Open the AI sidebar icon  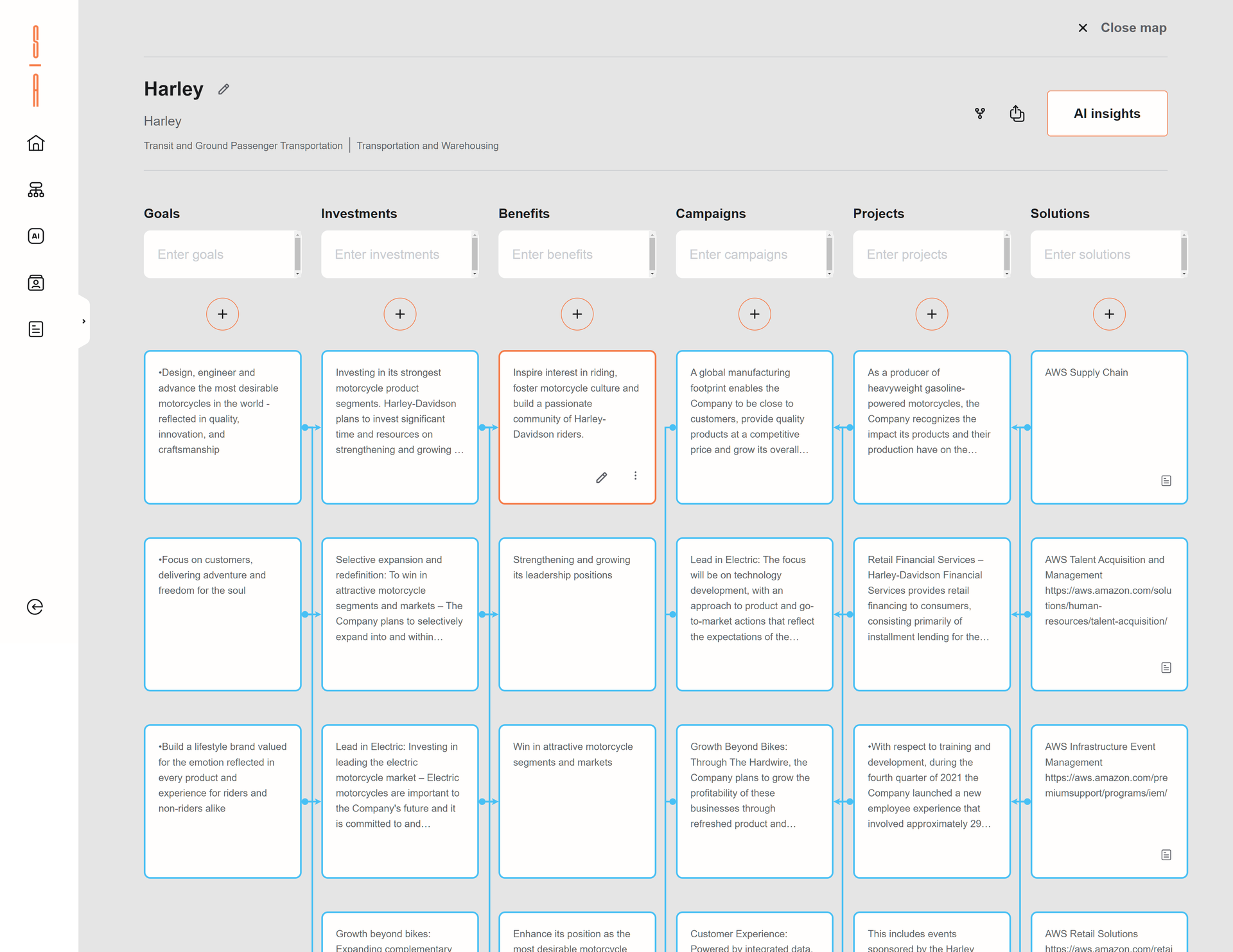point(36,236)
